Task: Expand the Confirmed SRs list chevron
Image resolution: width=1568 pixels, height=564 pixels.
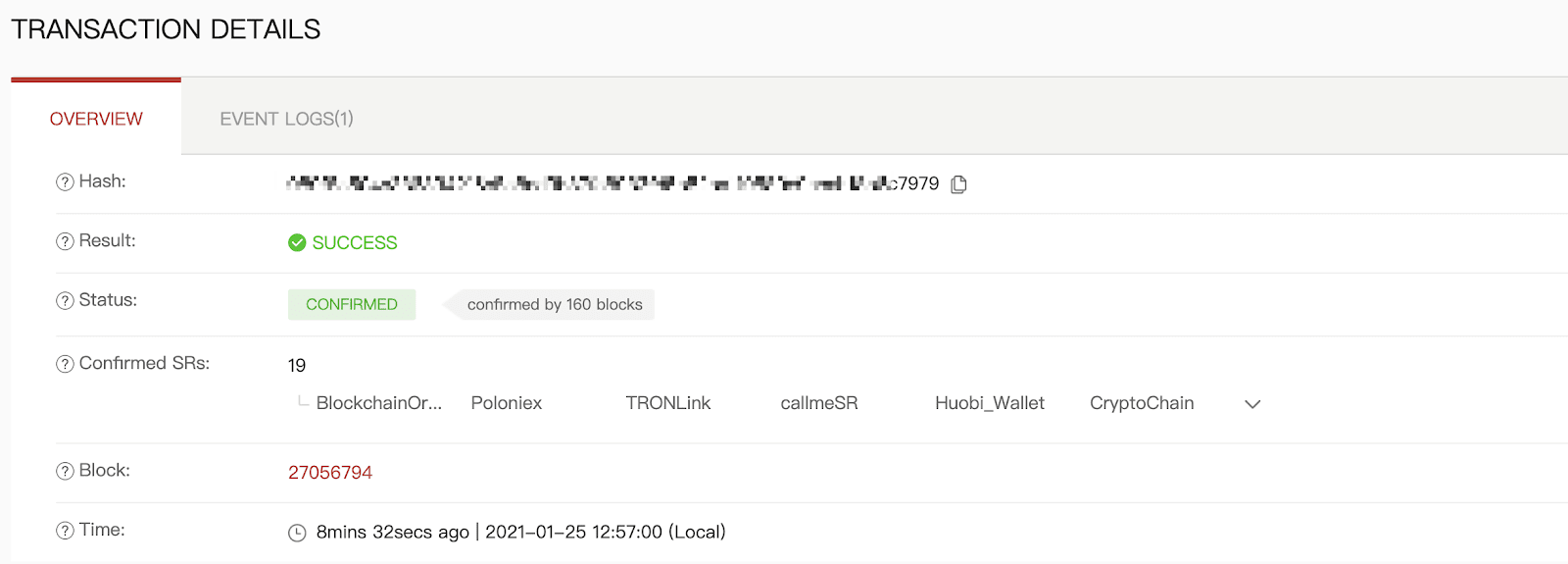Action: (1252, 404)
